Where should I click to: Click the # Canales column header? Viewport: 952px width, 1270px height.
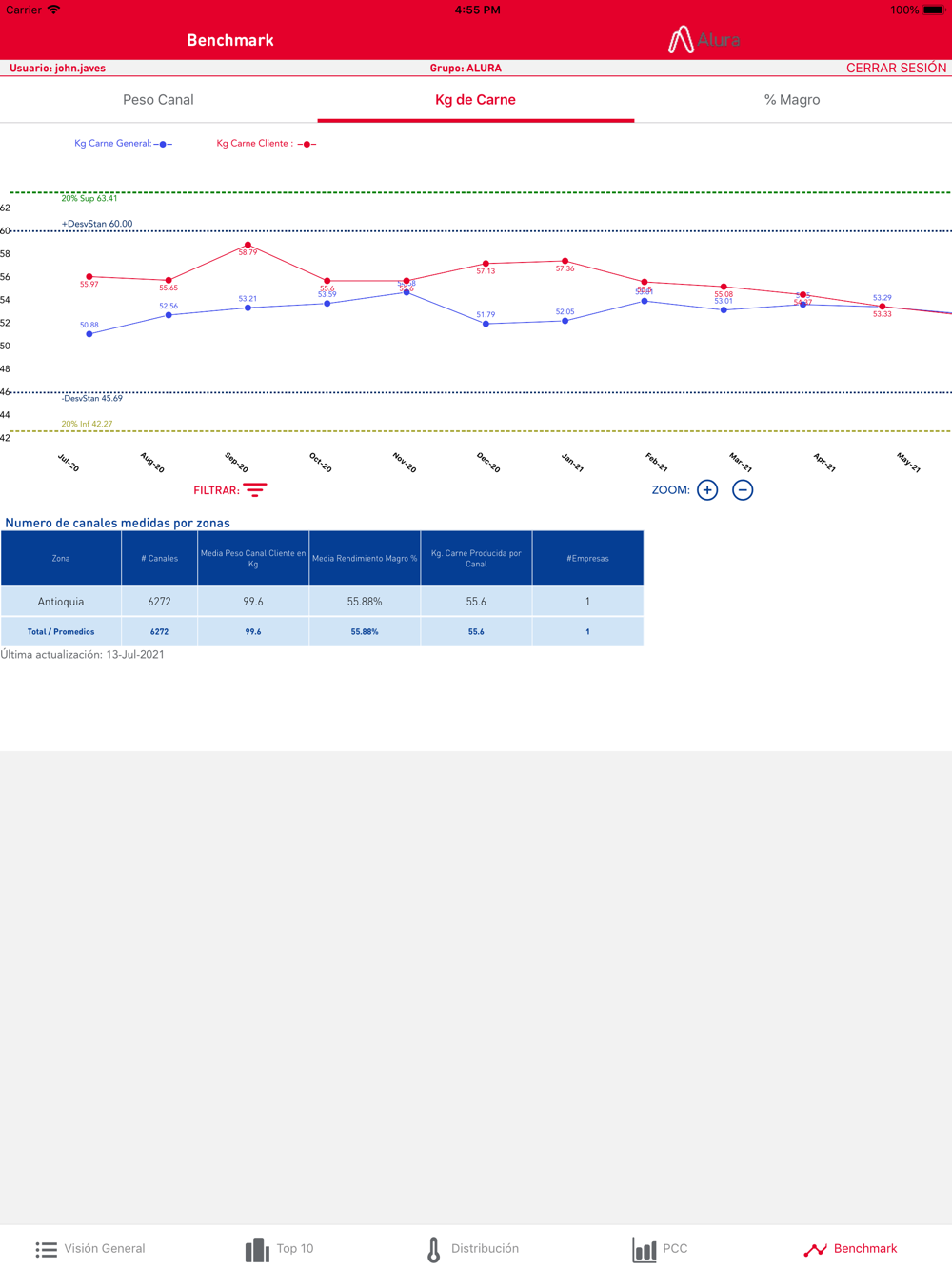(159, 559)
